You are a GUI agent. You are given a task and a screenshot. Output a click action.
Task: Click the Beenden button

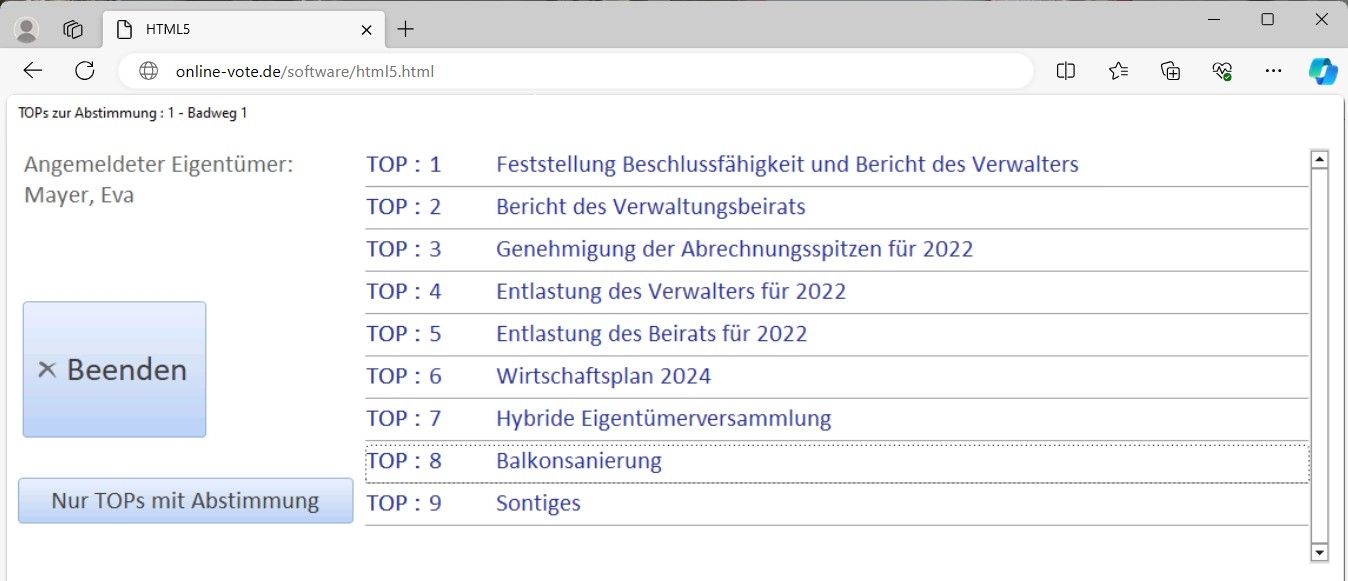(114, 369)
